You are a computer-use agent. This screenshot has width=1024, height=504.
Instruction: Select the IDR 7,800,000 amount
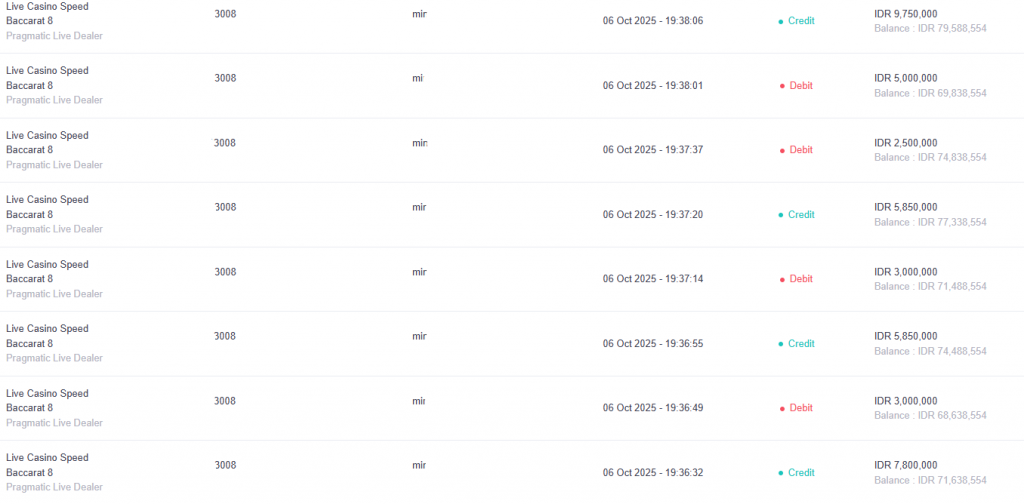pyautogui.click(x=906, y=465)
